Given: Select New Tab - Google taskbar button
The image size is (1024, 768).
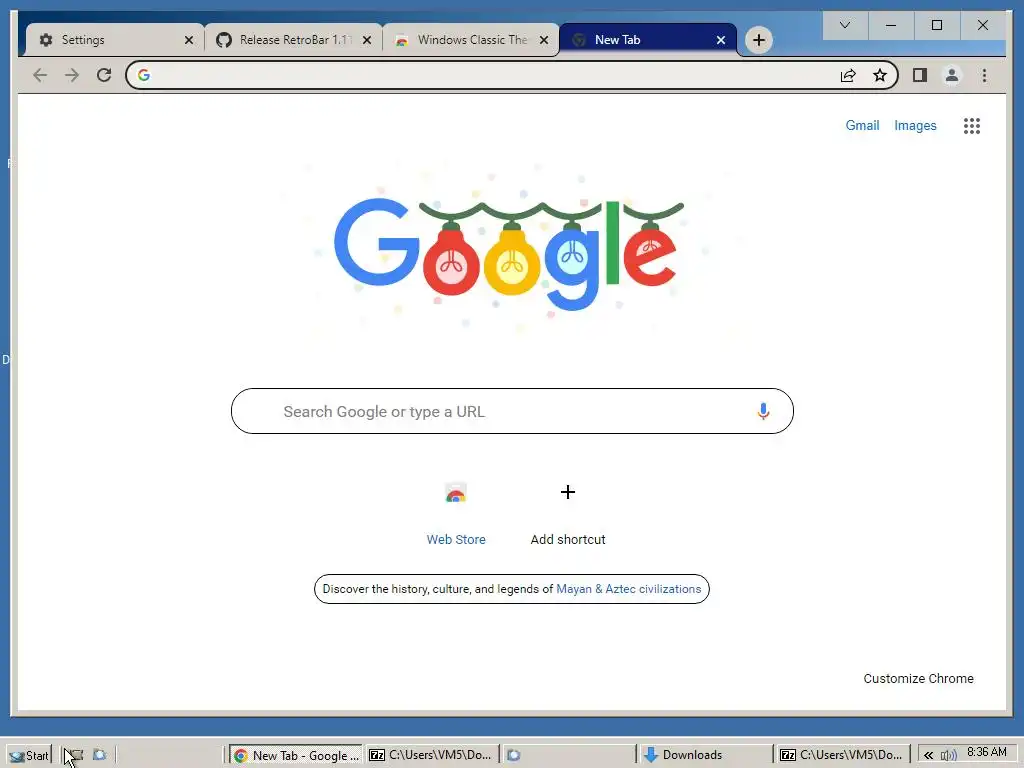Looking at the screenshot, I should tap(296, 756).
